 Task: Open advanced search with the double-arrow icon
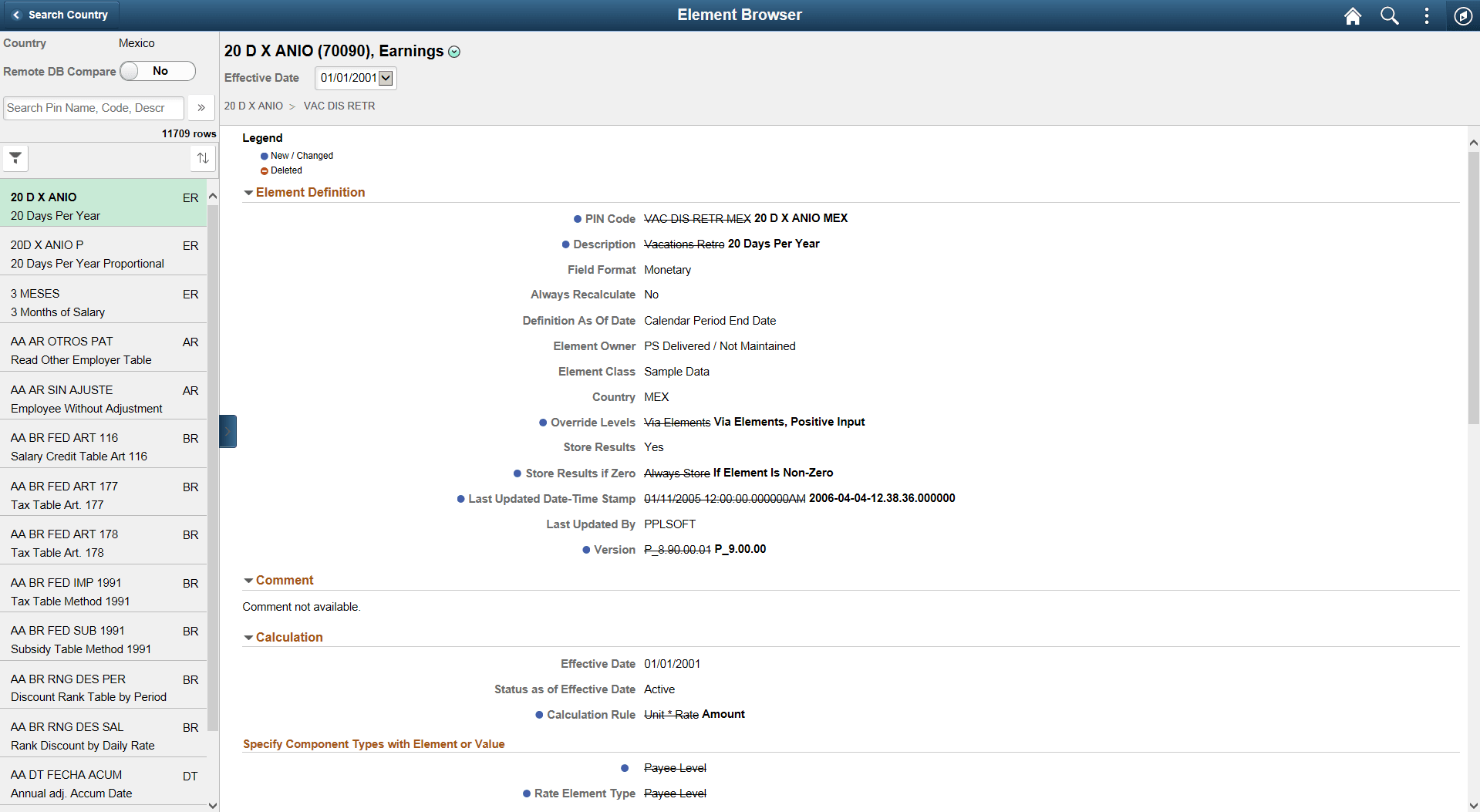[x=201, y=107]
